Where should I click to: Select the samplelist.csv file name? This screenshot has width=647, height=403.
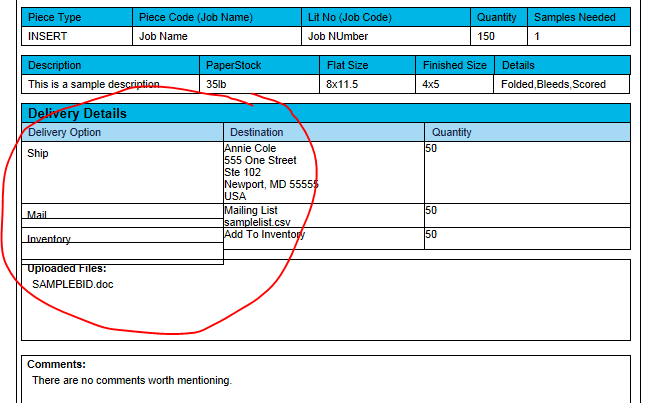pos(257,222)
